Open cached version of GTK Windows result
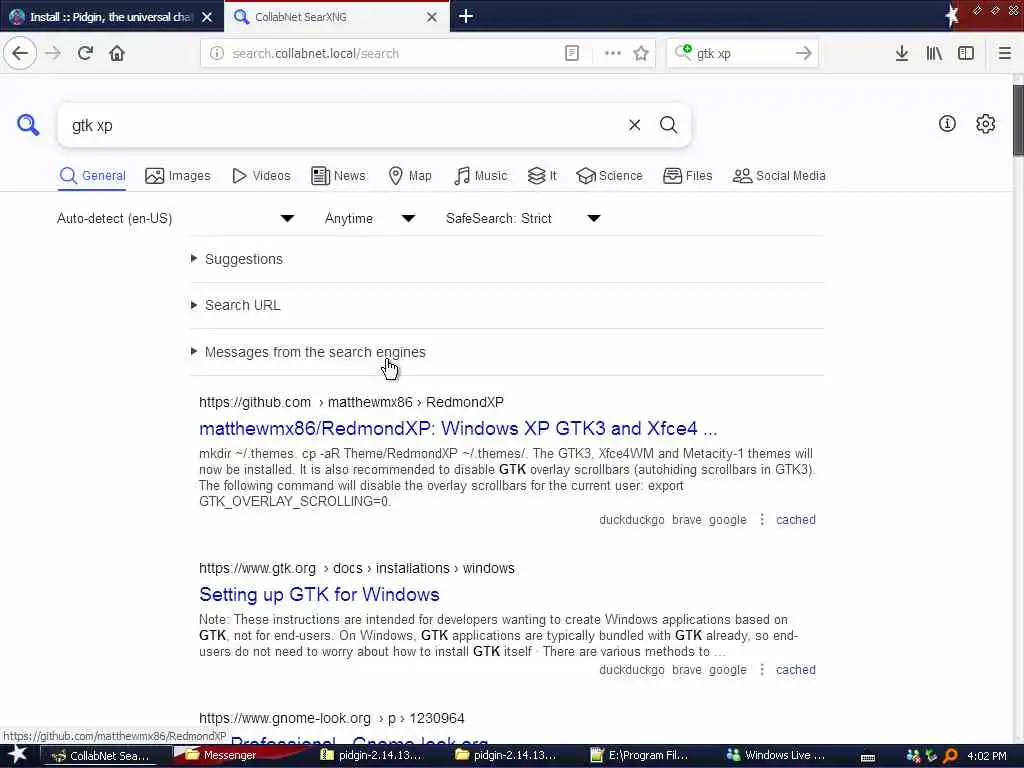This screenshot has width=1024, height=768. point(795,669)
